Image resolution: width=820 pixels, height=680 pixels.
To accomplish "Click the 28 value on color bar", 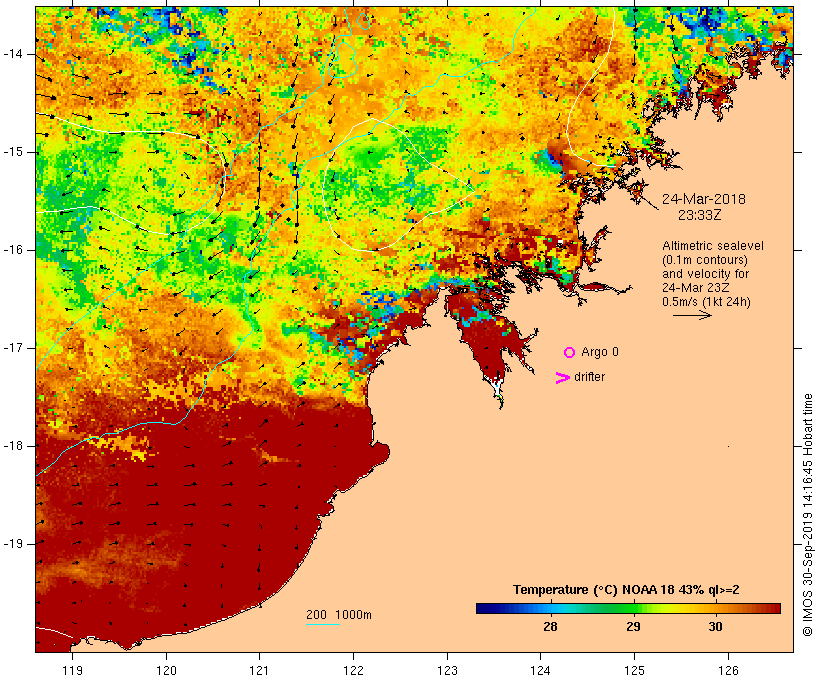I will click(x=550, y=627).
